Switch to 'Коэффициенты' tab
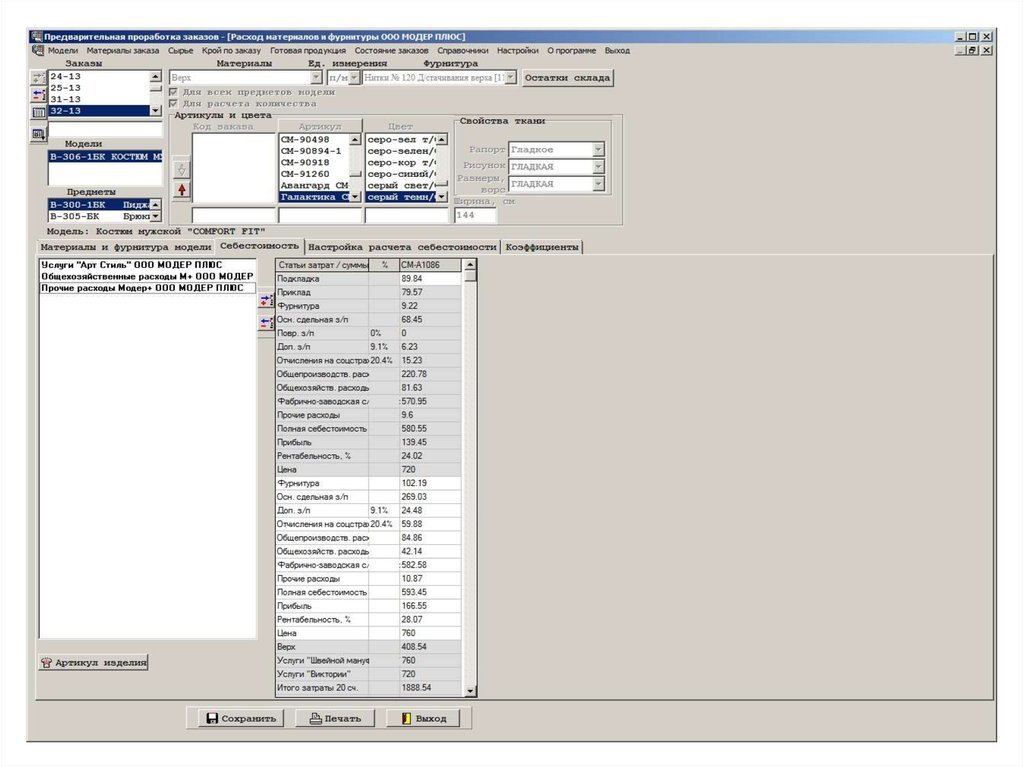Screen dimensions: 1024x767 coord(542,246)
